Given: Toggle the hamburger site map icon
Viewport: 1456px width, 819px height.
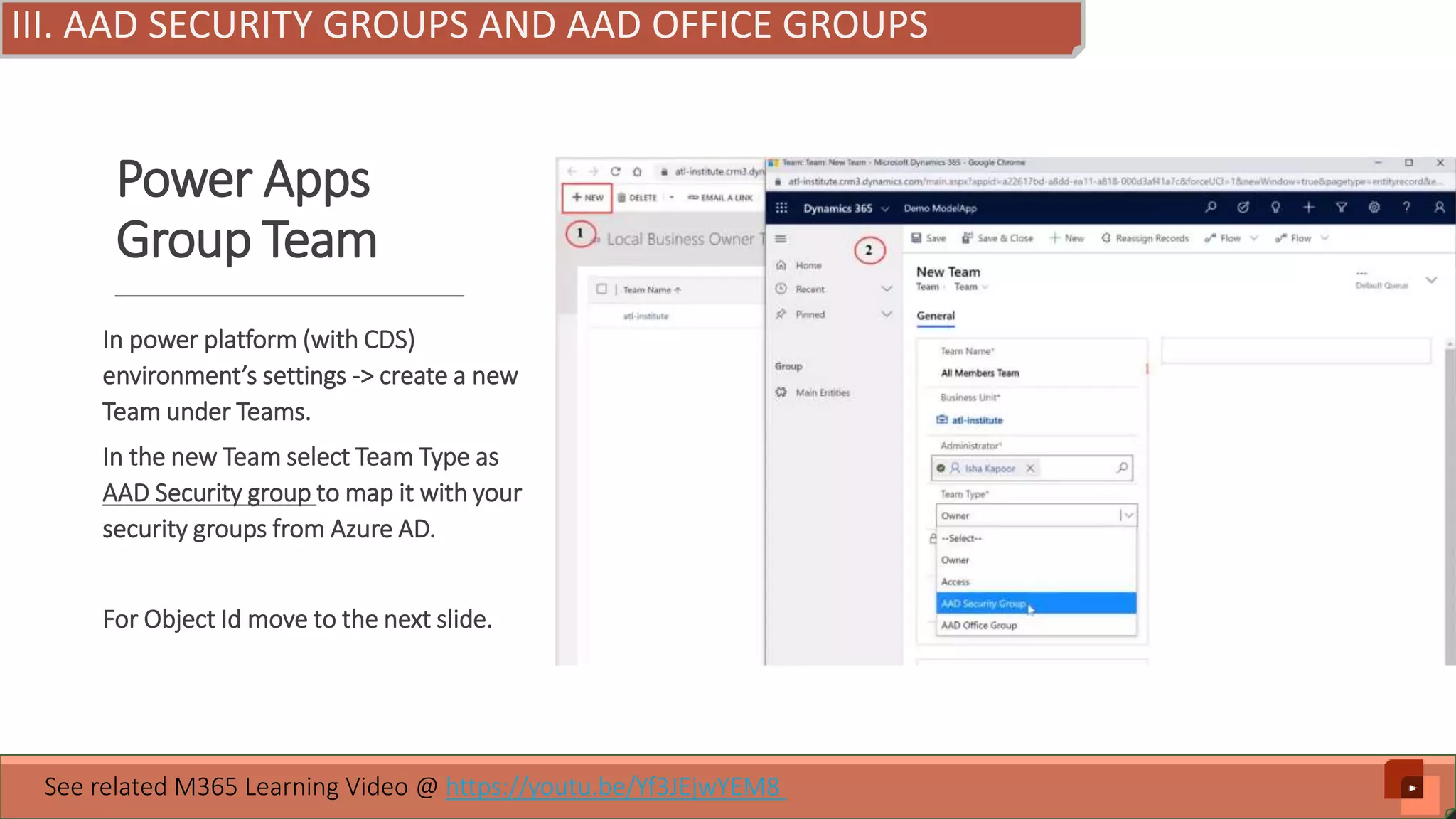Looking at the screenshot, I should click(781, 239).
